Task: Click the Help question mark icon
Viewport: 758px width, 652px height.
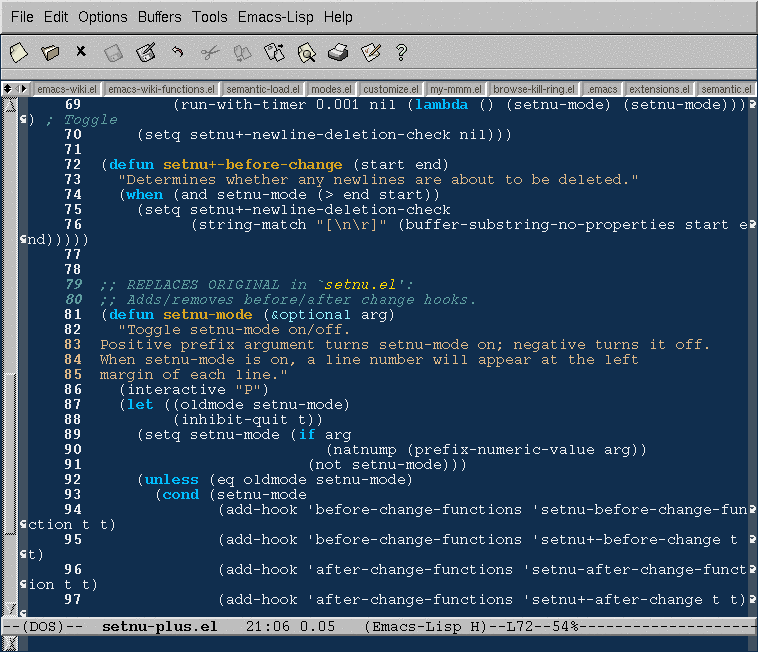Action: coord(402,51)
